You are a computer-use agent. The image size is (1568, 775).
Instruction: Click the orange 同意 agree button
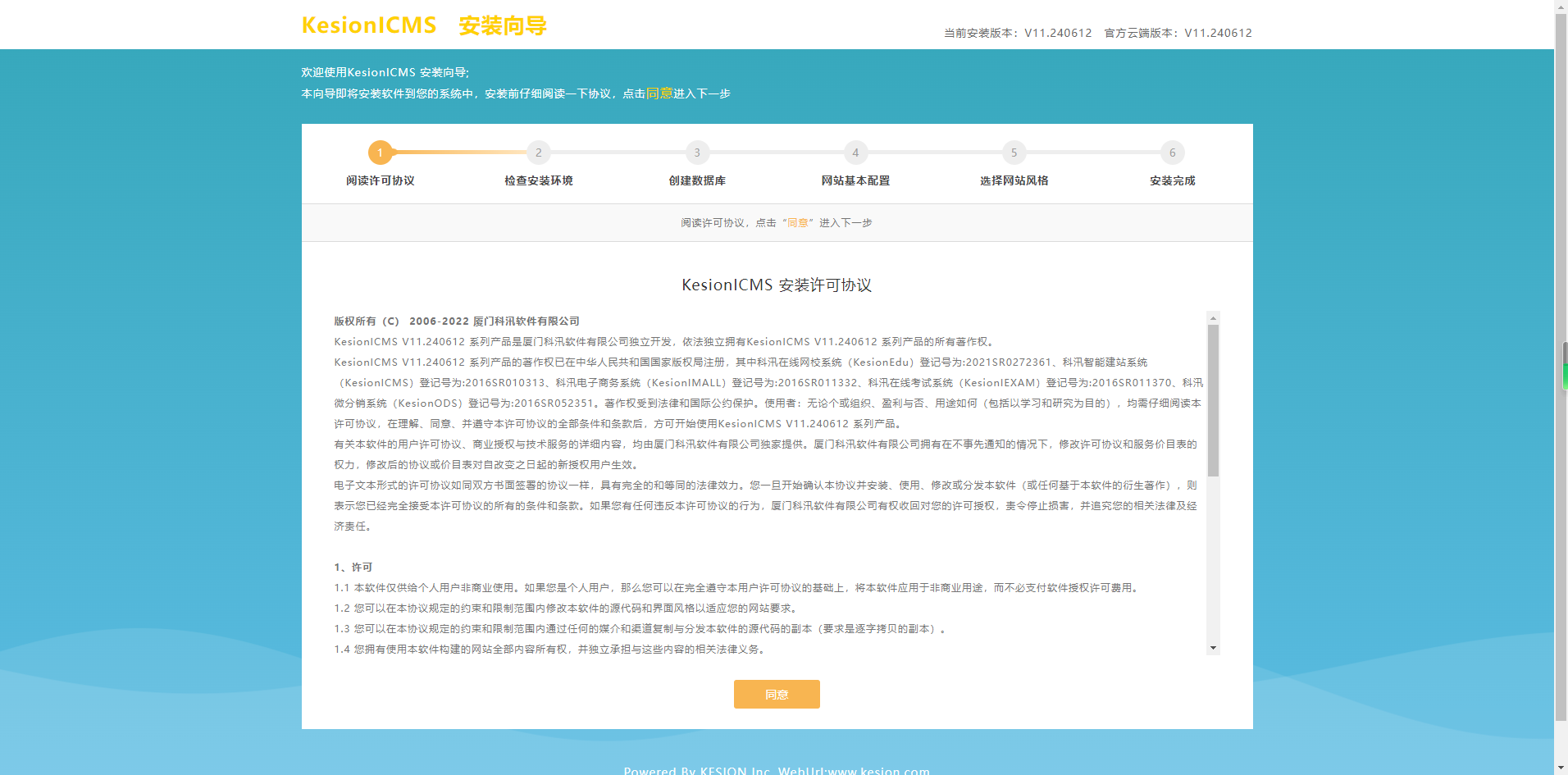click(777, 694)
